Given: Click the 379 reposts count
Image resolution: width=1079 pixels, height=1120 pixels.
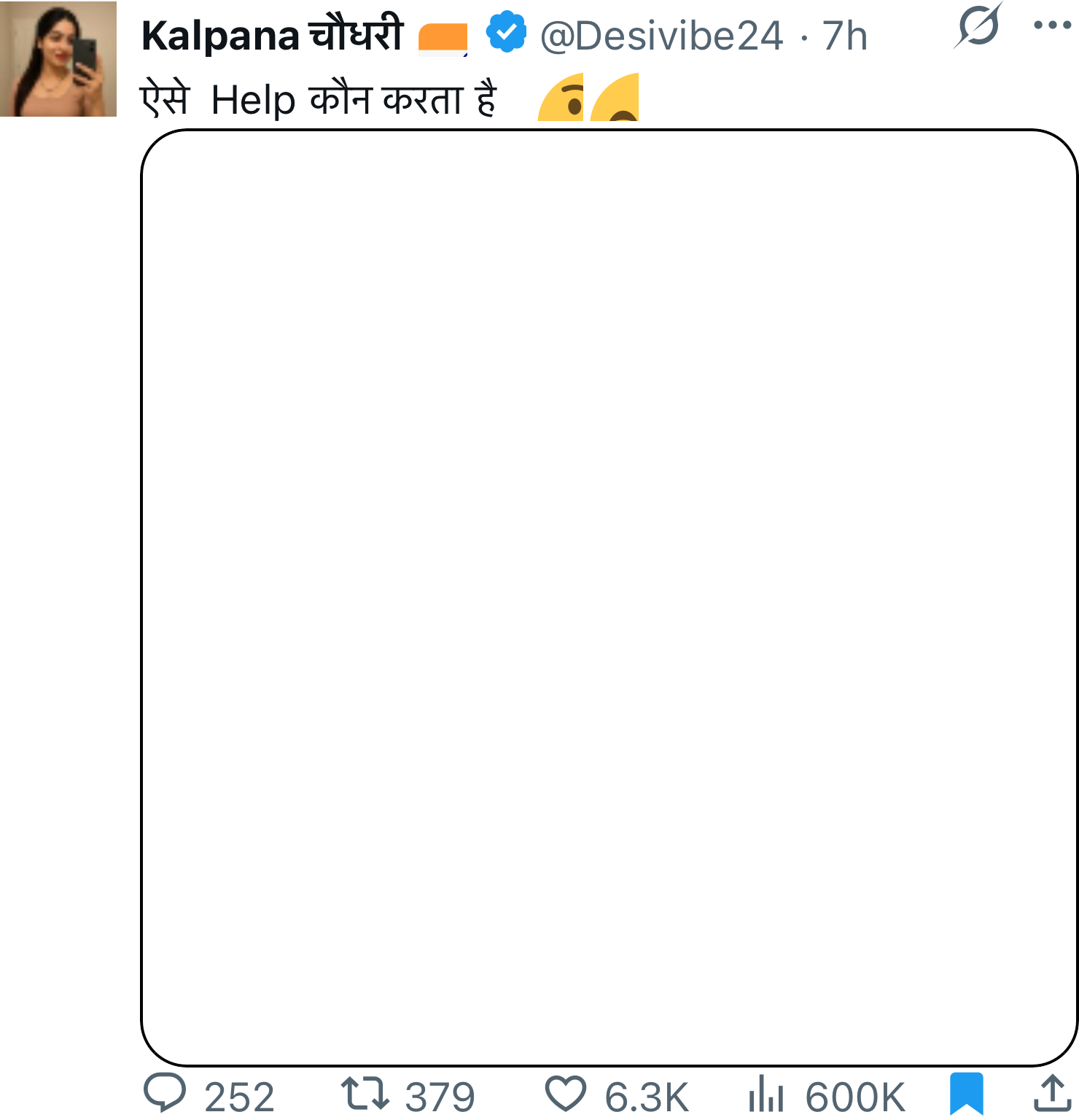Looking at the screenshot, I should pos(440,1097).
